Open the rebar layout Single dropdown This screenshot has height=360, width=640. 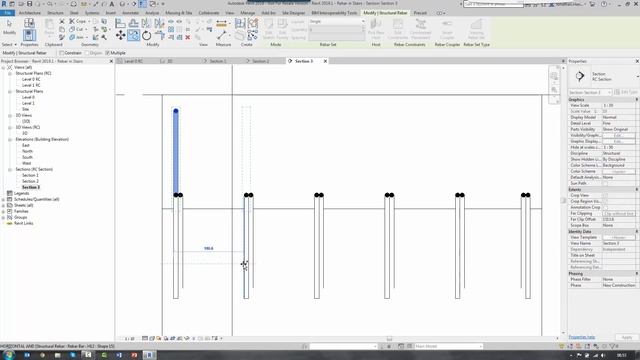[337, 21]
